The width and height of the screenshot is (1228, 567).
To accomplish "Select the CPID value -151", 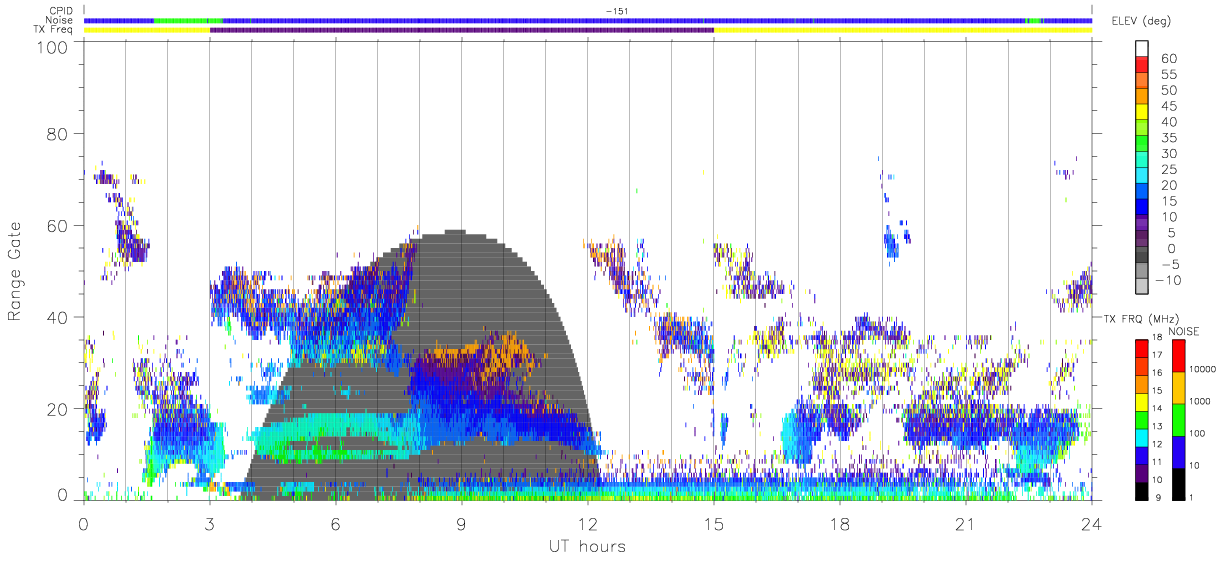I will pos(616,11).
